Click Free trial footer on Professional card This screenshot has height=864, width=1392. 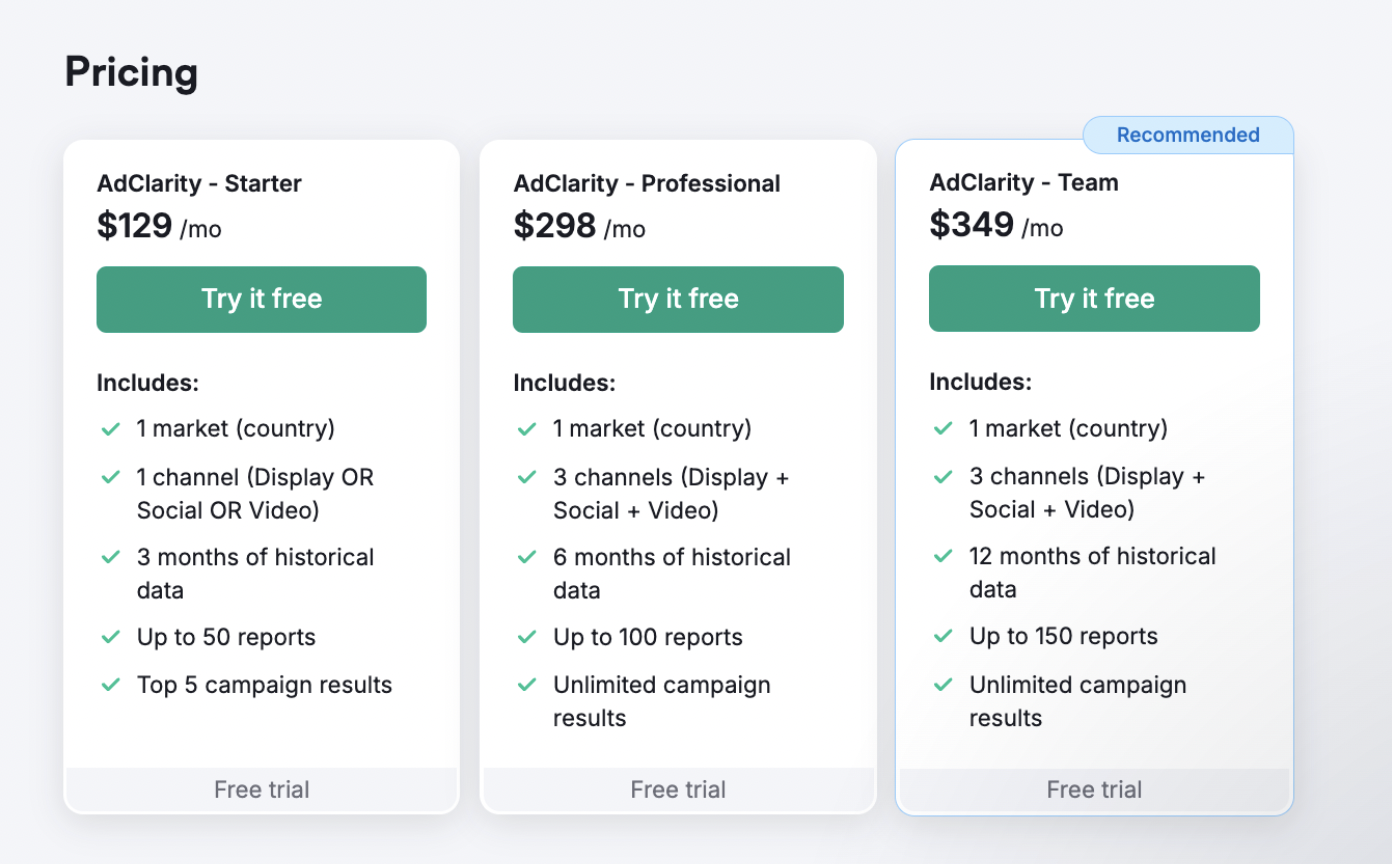[678, 789]
